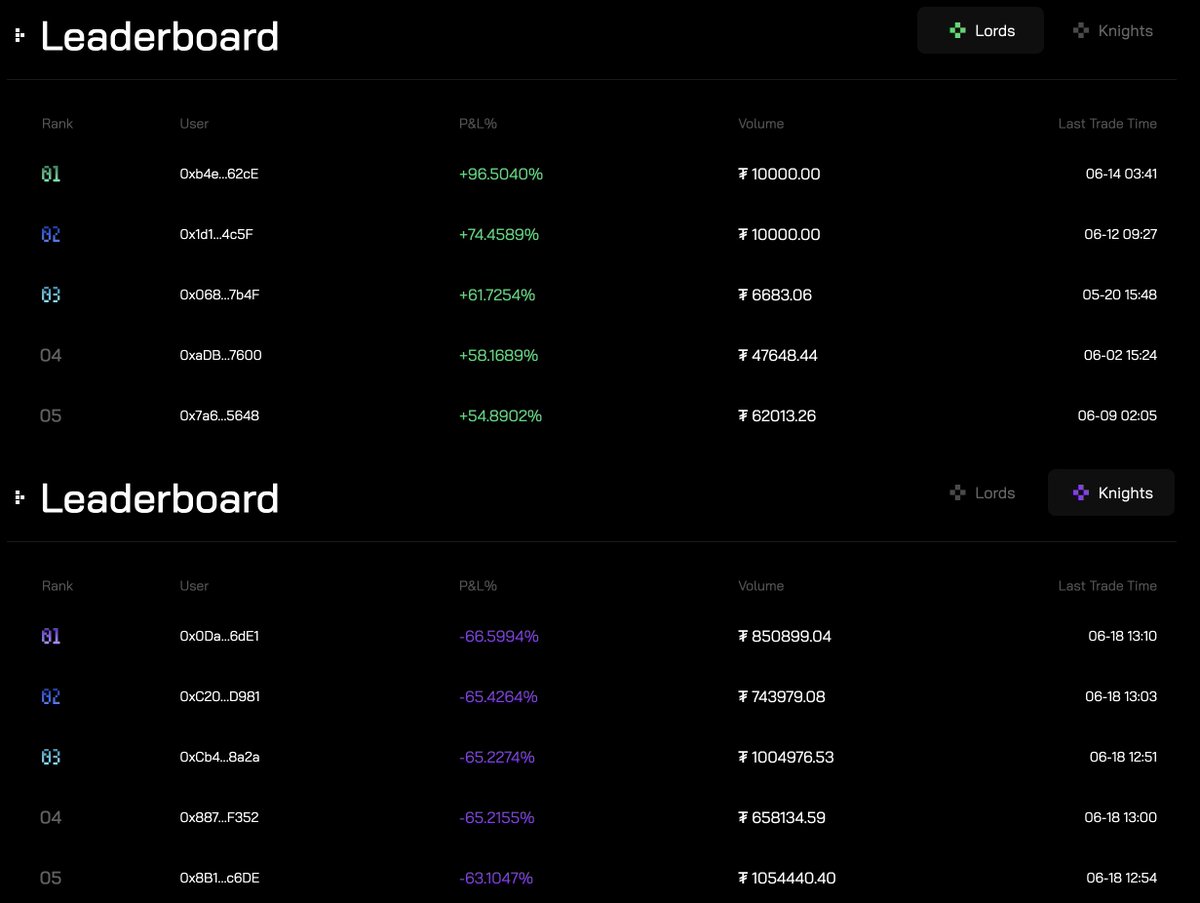Viewport: 1200px width, 903px height.
Task: Click the last trade time 06-18 13:00
Action: (x=1121, y=818)
